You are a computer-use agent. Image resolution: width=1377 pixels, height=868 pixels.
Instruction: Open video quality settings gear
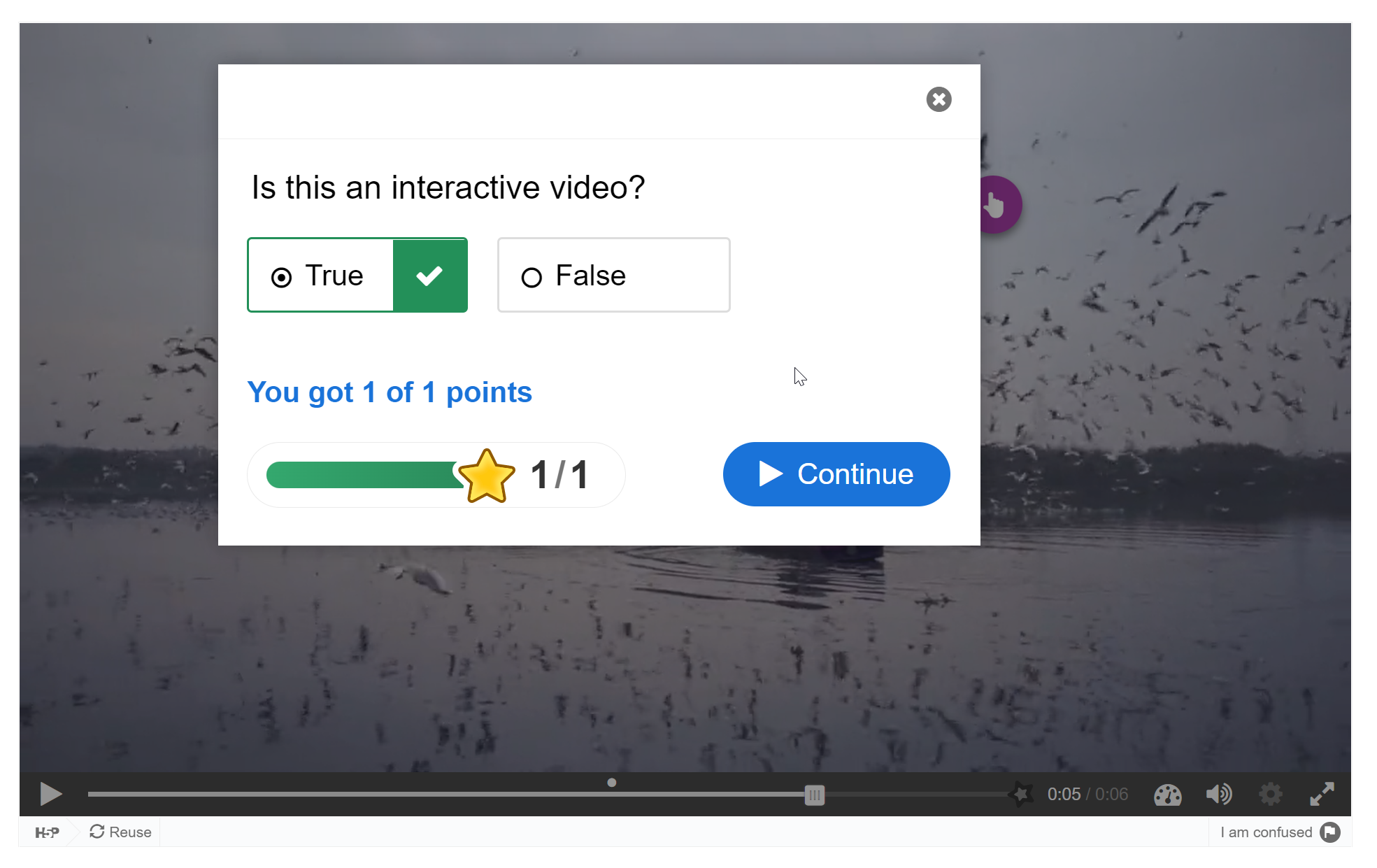pos(1270,794)
